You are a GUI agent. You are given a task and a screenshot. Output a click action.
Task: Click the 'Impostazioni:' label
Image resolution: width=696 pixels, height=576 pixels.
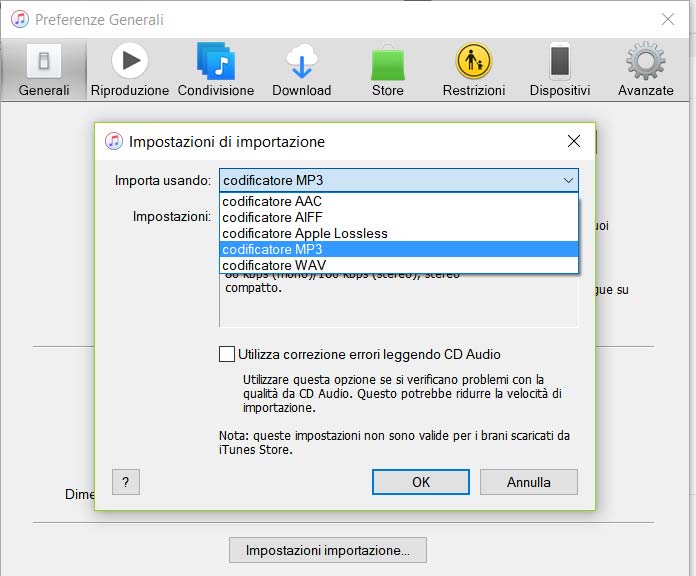click(172, 217)
